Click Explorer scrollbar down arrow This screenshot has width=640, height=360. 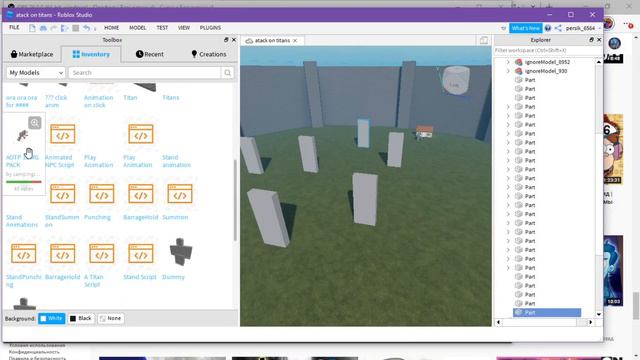coord(599,314)
